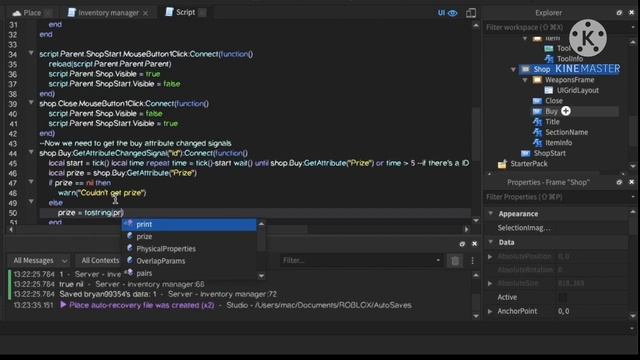Image resolution: width=640 pixels, height=360 pixels.
Task: Select ToolInfo in the Explorer
Action: point(570,59)
